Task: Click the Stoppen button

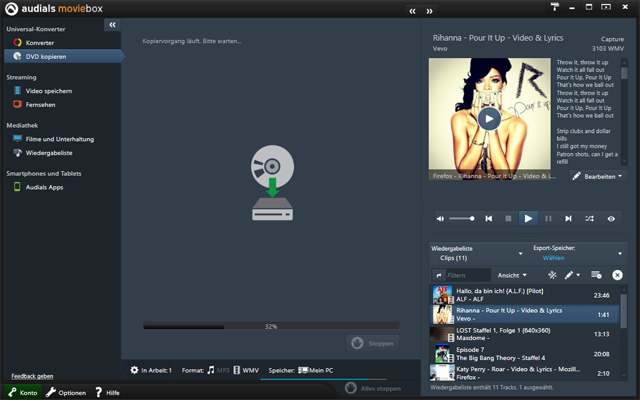Action: click(x=373, y=343)
